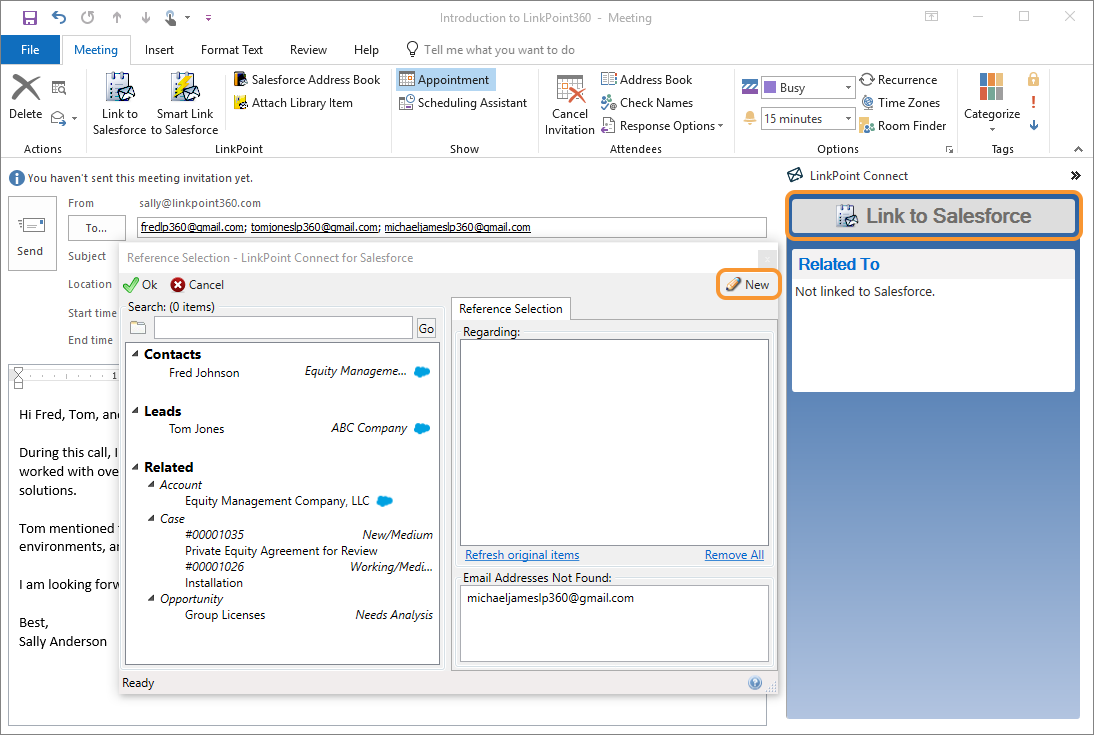Click Ok in Reference Selection dialog
The image size is (1094, 735).
[x=140, y=285]
